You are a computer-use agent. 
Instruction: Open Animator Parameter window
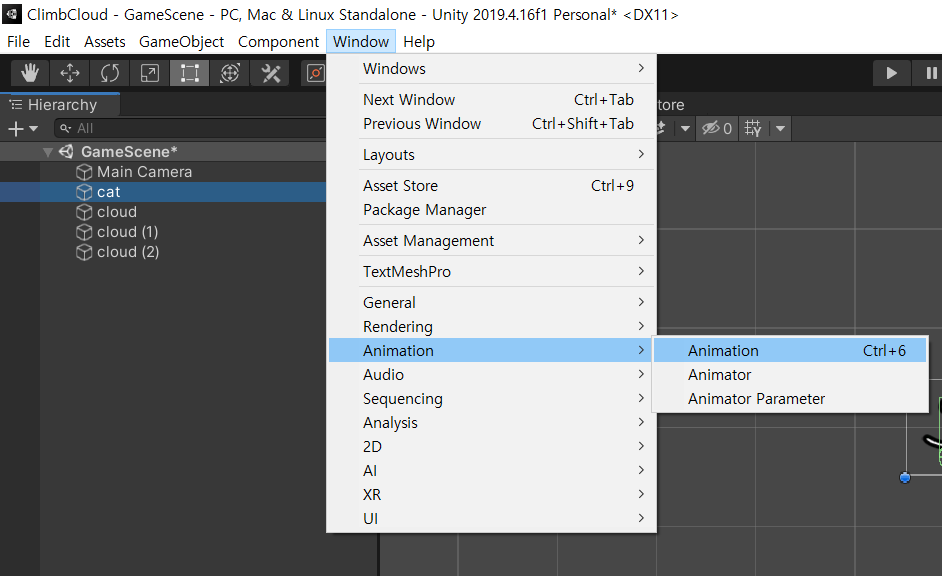pos(790,398)
